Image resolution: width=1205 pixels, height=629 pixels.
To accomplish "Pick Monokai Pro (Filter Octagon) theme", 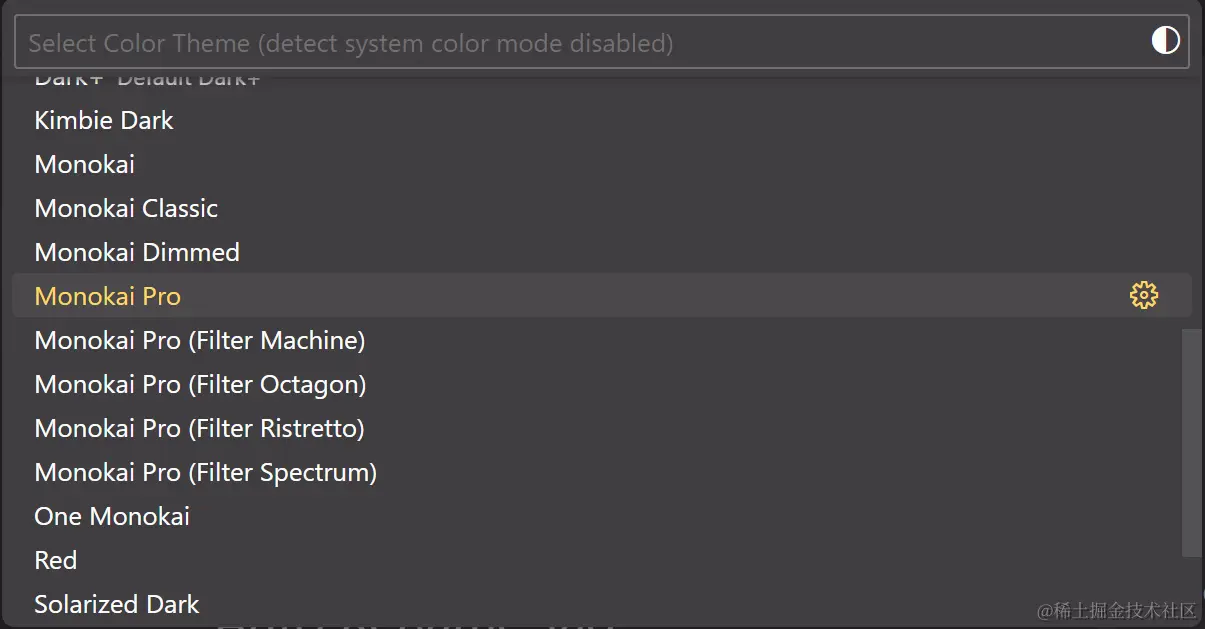I will point(602,384).
